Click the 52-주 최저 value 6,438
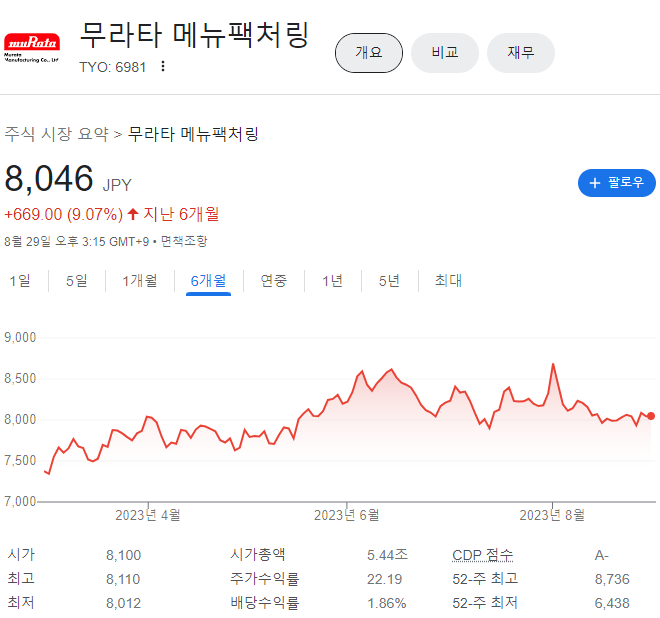The width and height of the screenshot is (660, 618). pos(612,603)
